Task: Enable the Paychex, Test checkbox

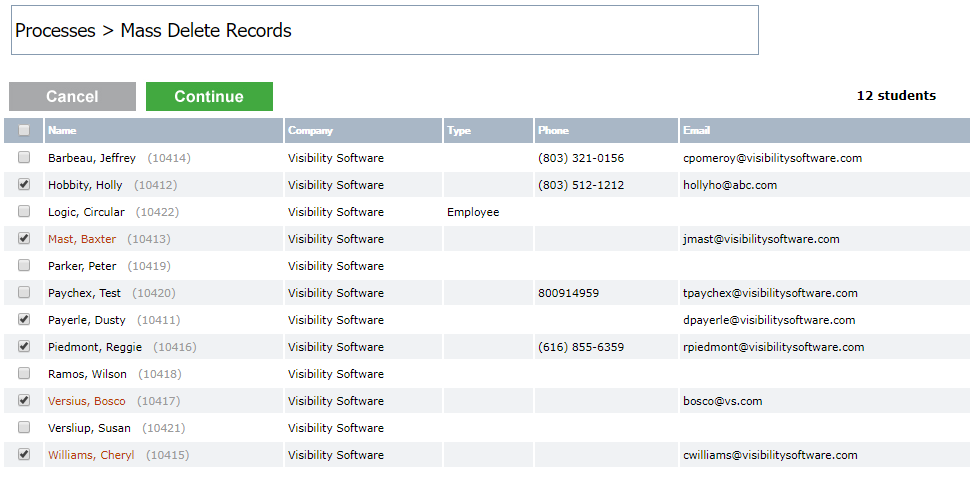Action: tap(24, 293)
